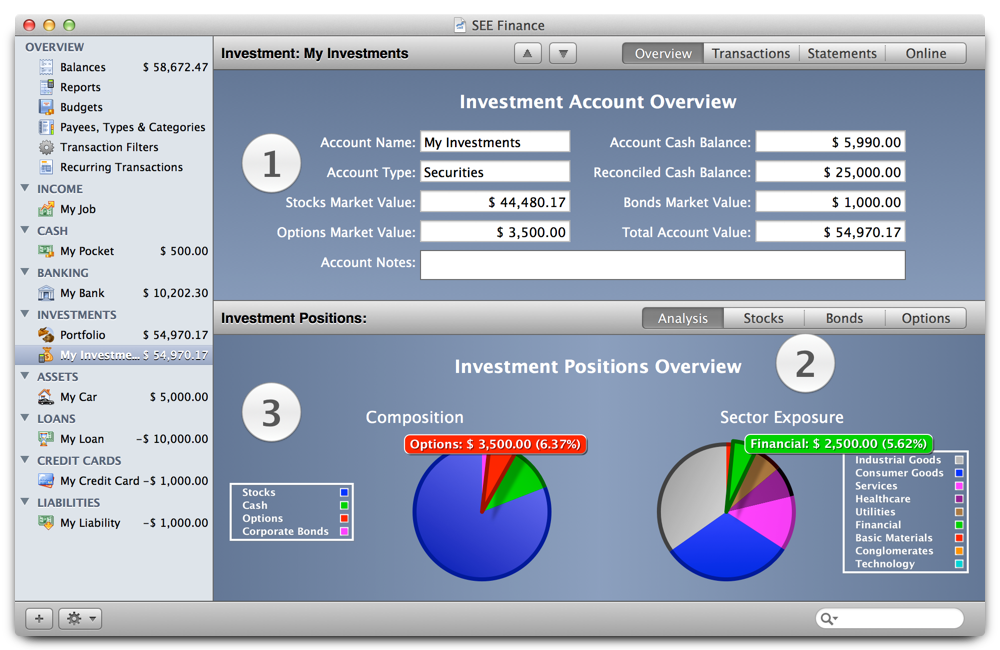The height and width of the screenshot is (650, 1000).
Task: Select Recurring Transactions in the sidebar
Action: [46, 167]
